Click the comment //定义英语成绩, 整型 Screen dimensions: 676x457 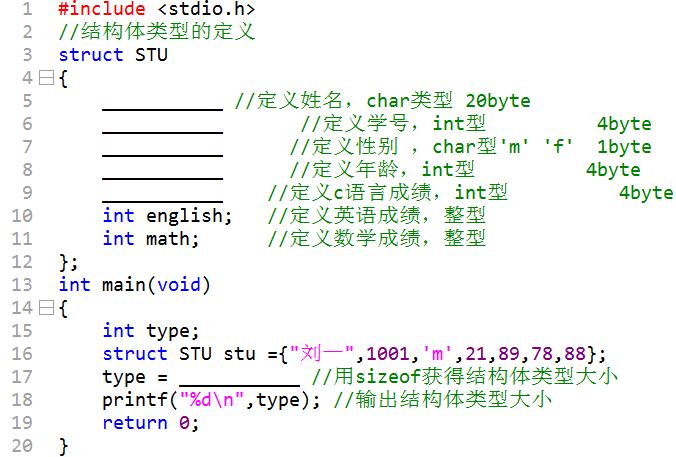point(377,216)
